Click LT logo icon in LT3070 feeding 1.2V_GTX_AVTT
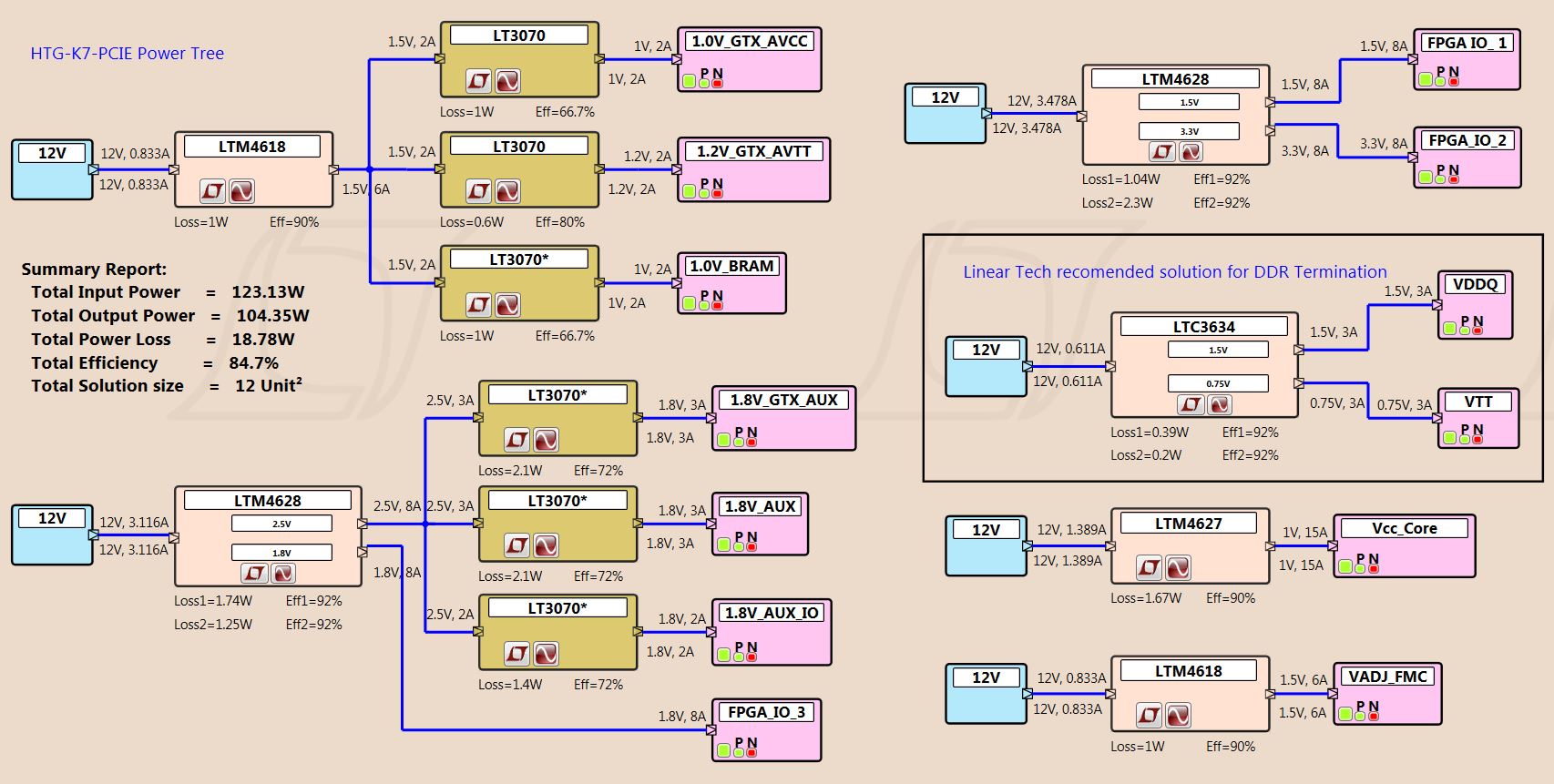The width and height of the screenshot is (1554, 784). (x=478, y=191)
